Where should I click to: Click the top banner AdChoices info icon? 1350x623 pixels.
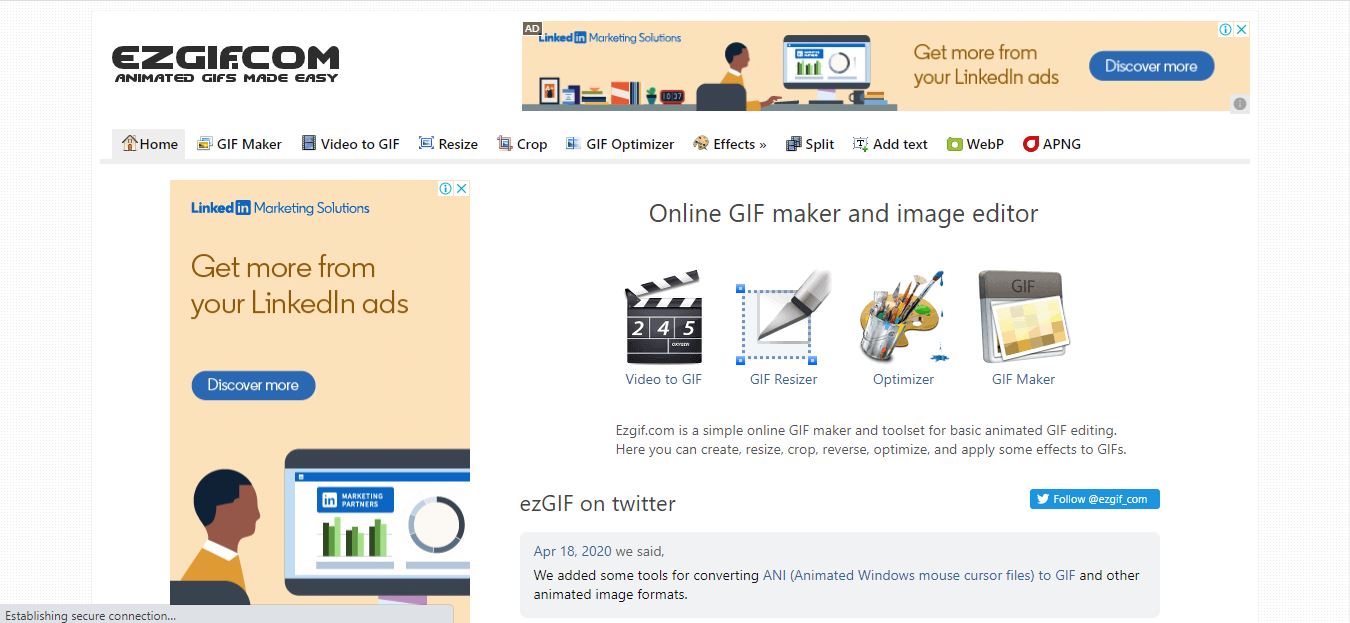pos(1226,29)
